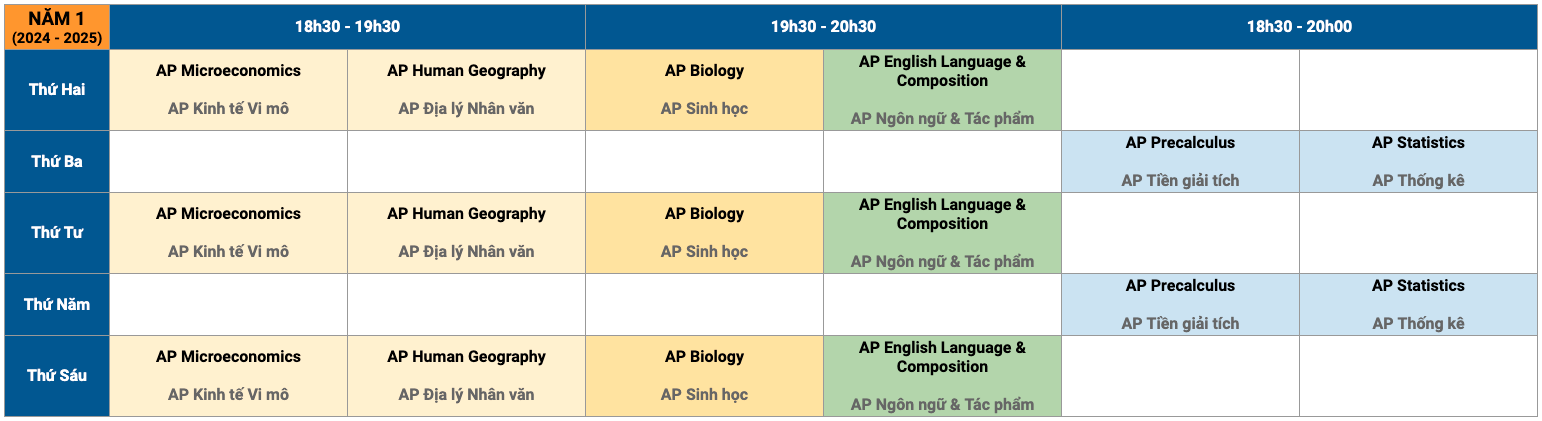Select AP English Language & Composition on Thứ Hai
The height and width of the screenshot is (421, 1542).
(x=942, y=90)
